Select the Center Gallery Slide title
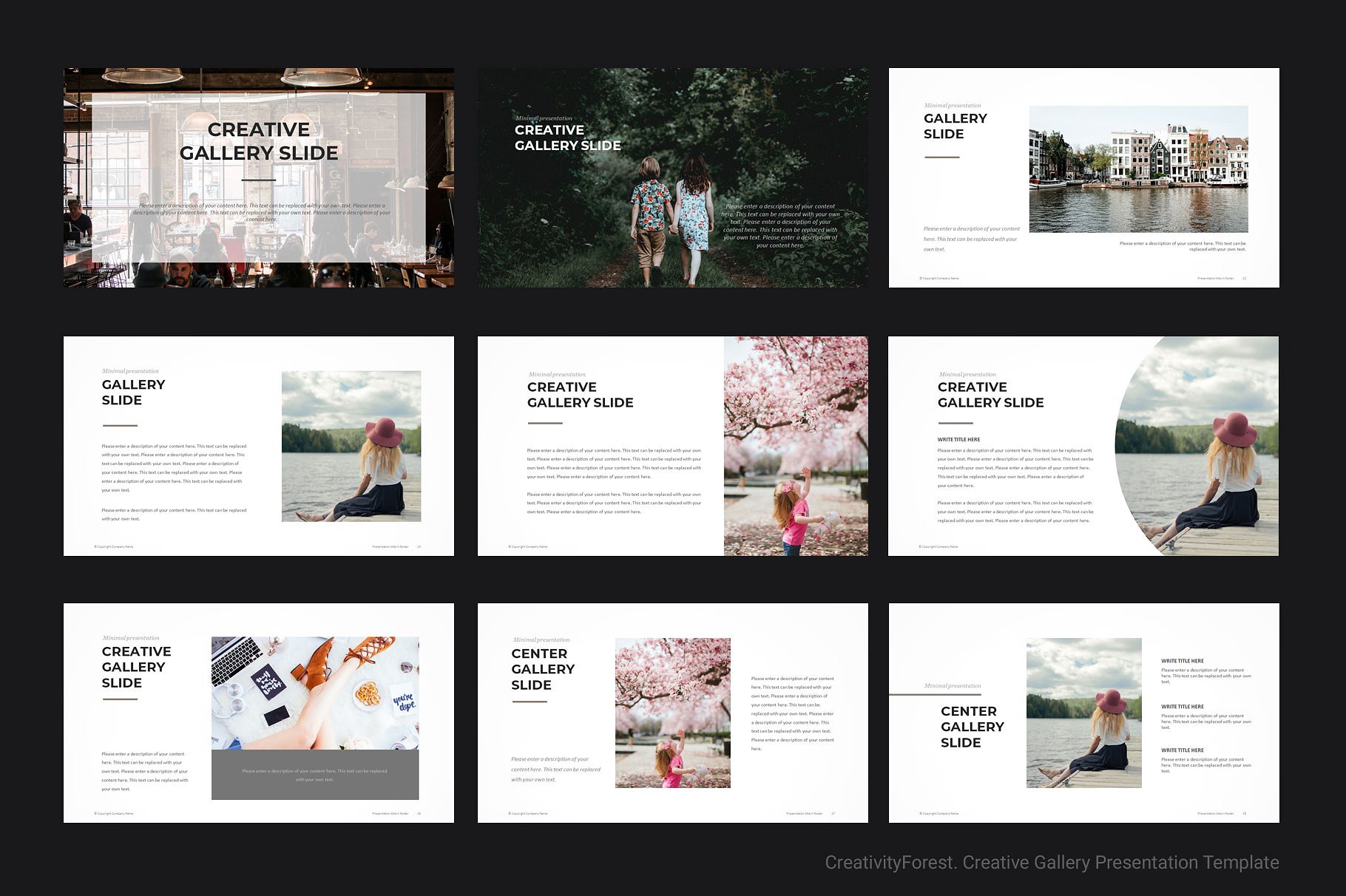This screenshot has width=1346, height=896. pyautogui.click(x=542, y=669)
